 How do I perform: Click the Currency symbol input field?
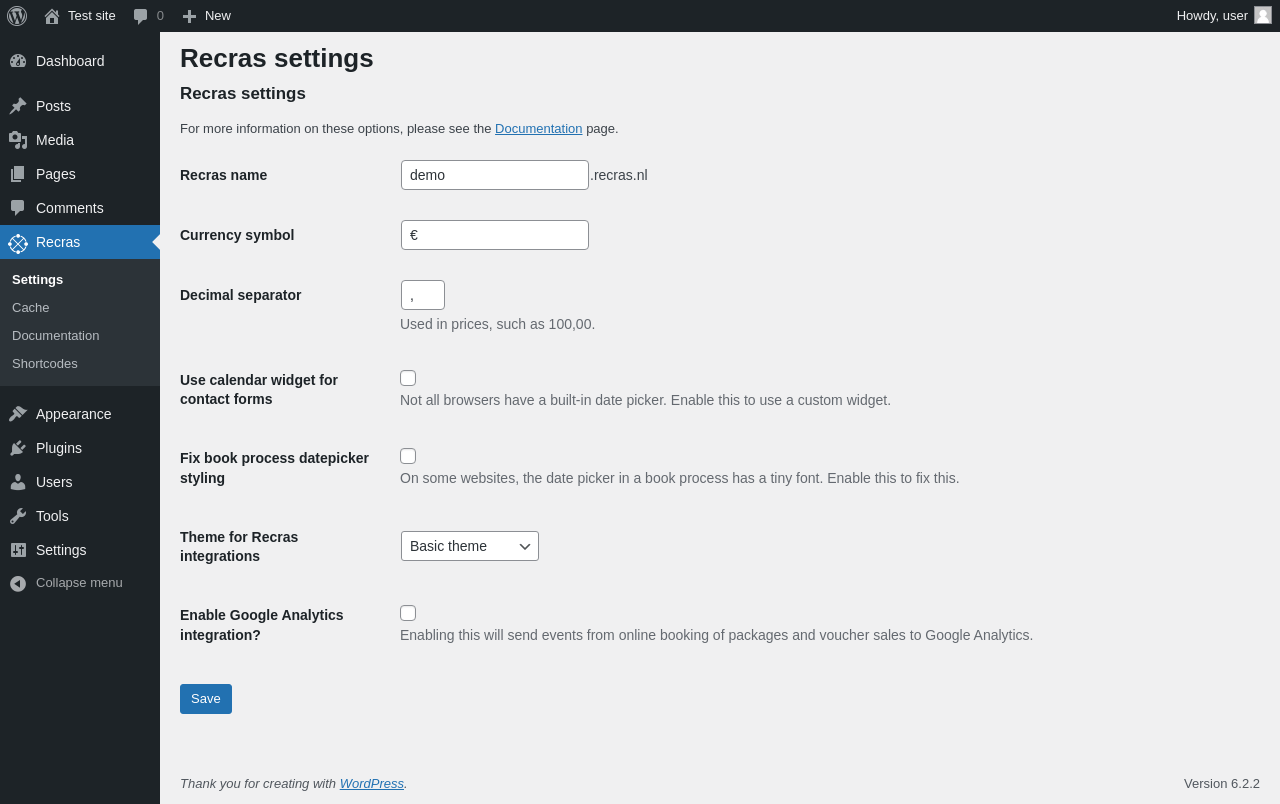495,235
